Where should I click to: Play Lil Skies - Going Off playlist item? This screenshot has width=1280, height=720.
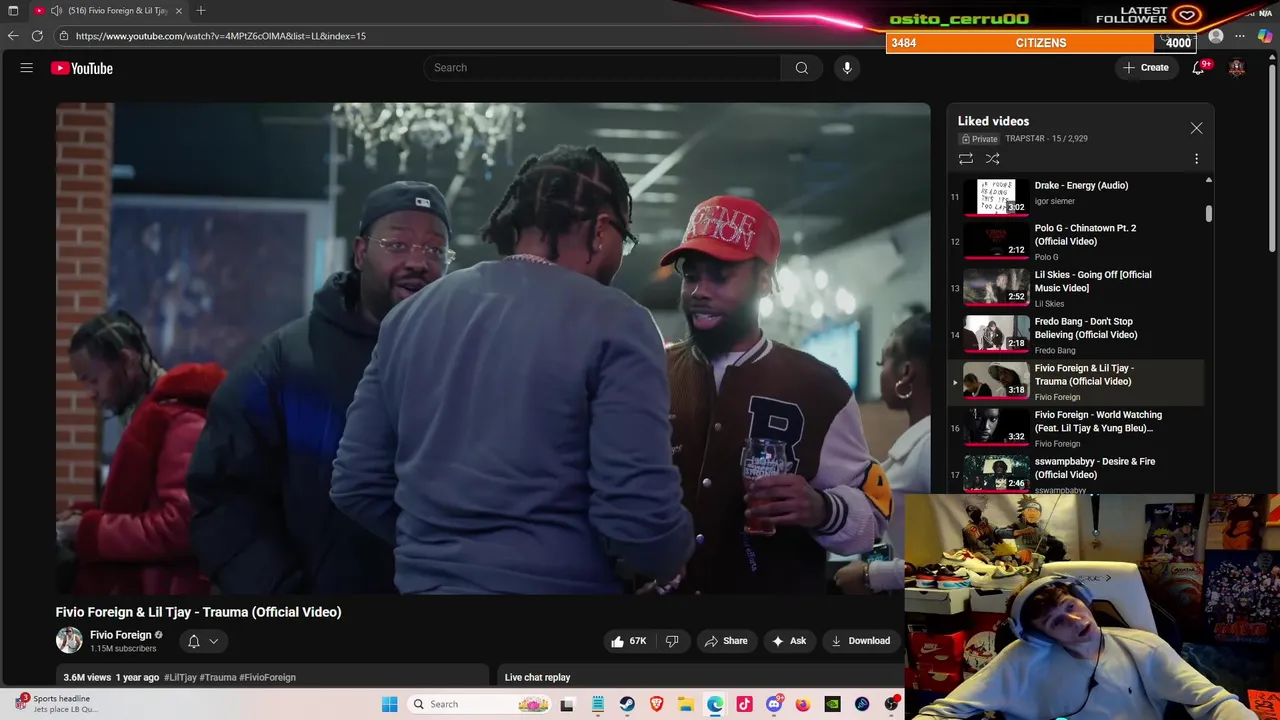(1076, 288)
